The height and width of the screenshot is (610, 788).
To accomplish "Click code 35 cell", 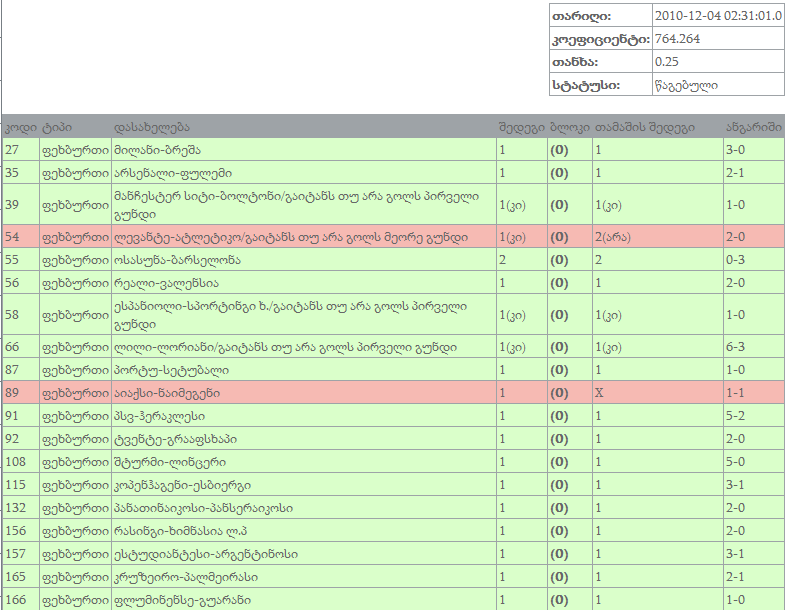I will click(12, 173).
